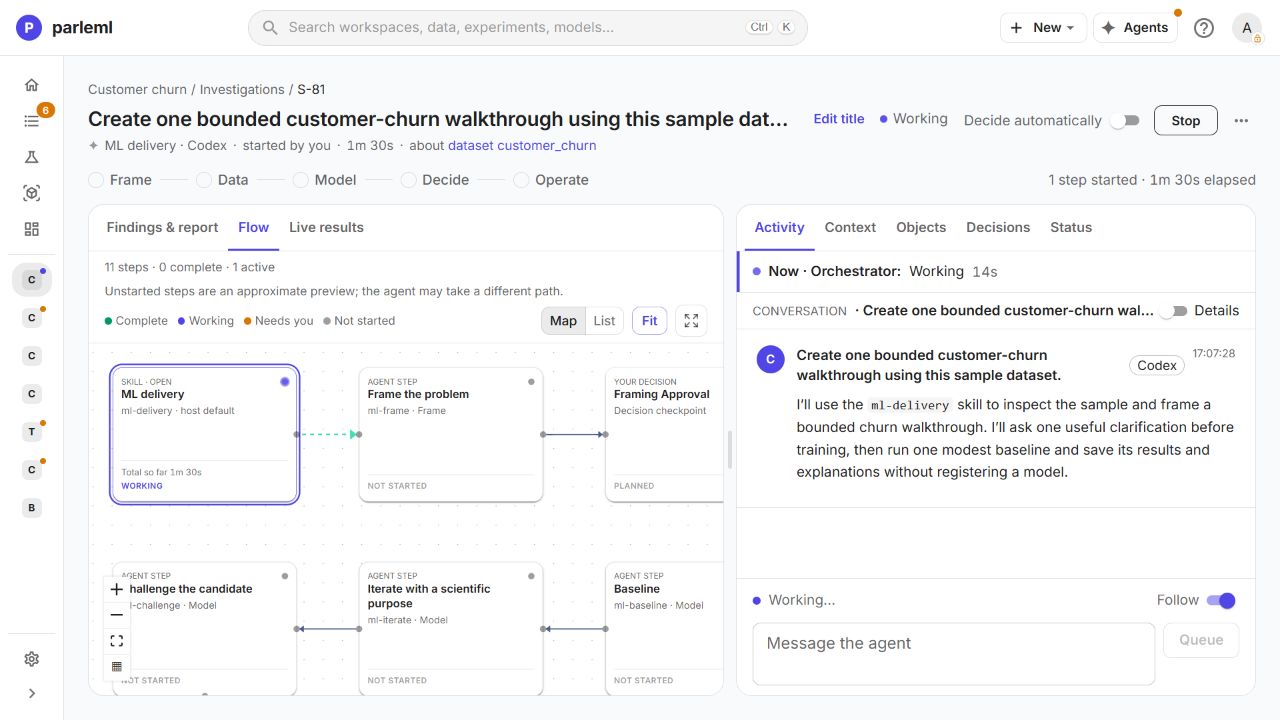Open the dataset customer_churn link

click(x=522, y=146)
